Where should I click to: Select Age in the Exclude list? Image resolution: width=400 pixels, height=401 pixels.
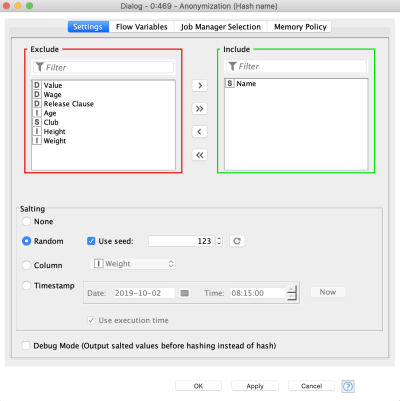click(x=103, y=113)
